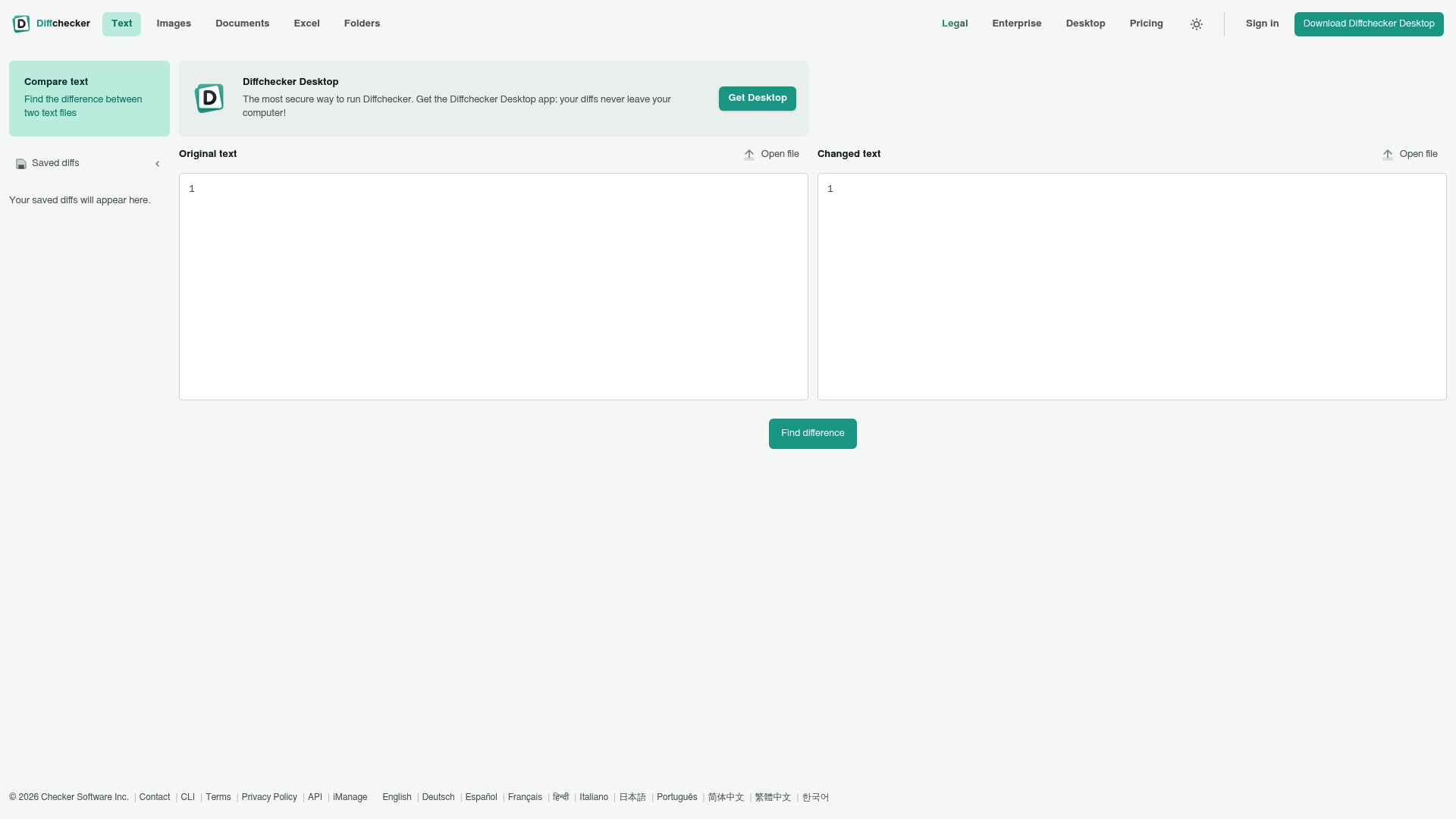Switch language to Hindi (हिन्दी)

[x=561, y=798]
